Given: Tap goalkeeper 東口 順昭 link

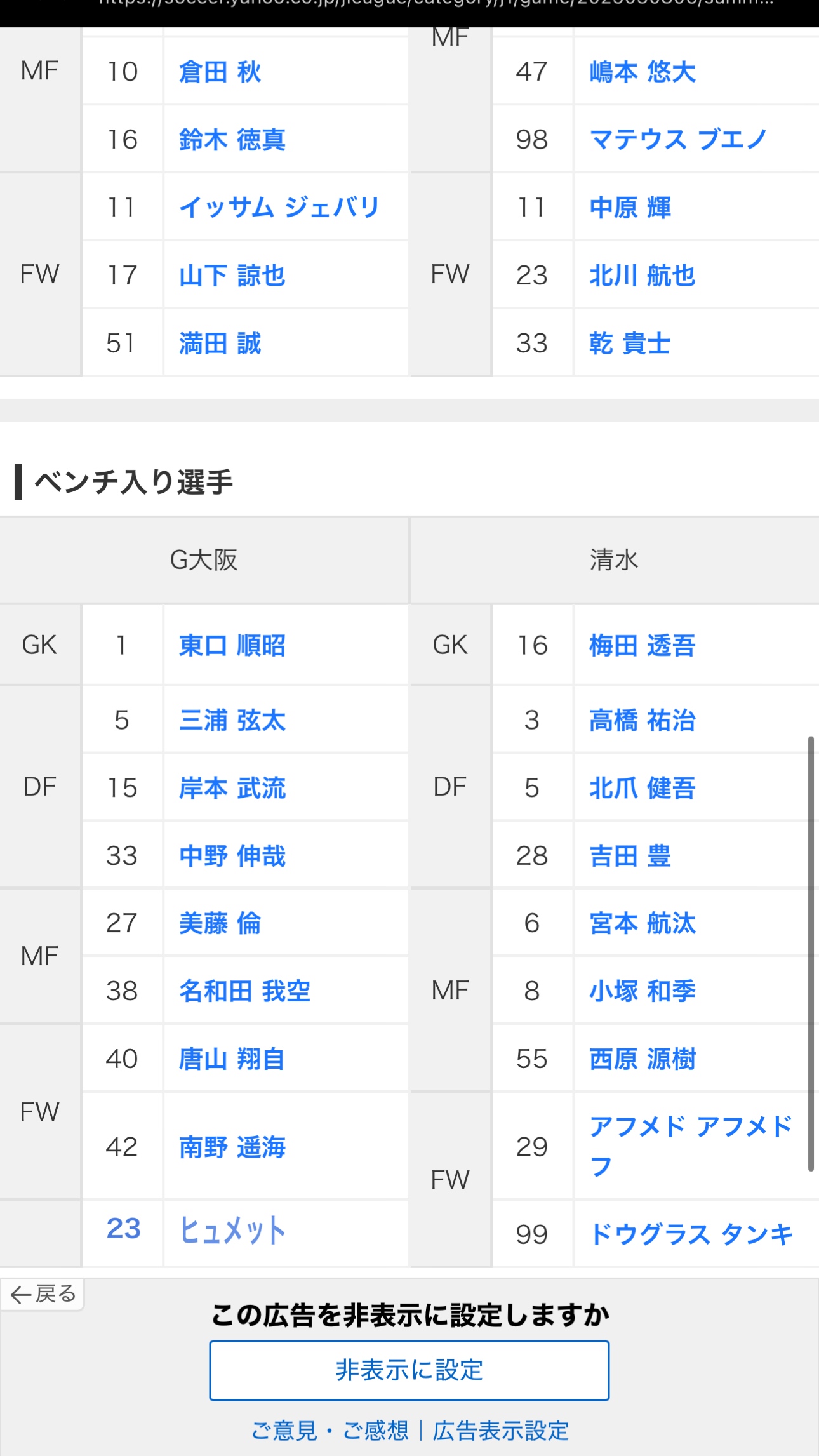Looking at the screenshot, I should click(232, 645).
